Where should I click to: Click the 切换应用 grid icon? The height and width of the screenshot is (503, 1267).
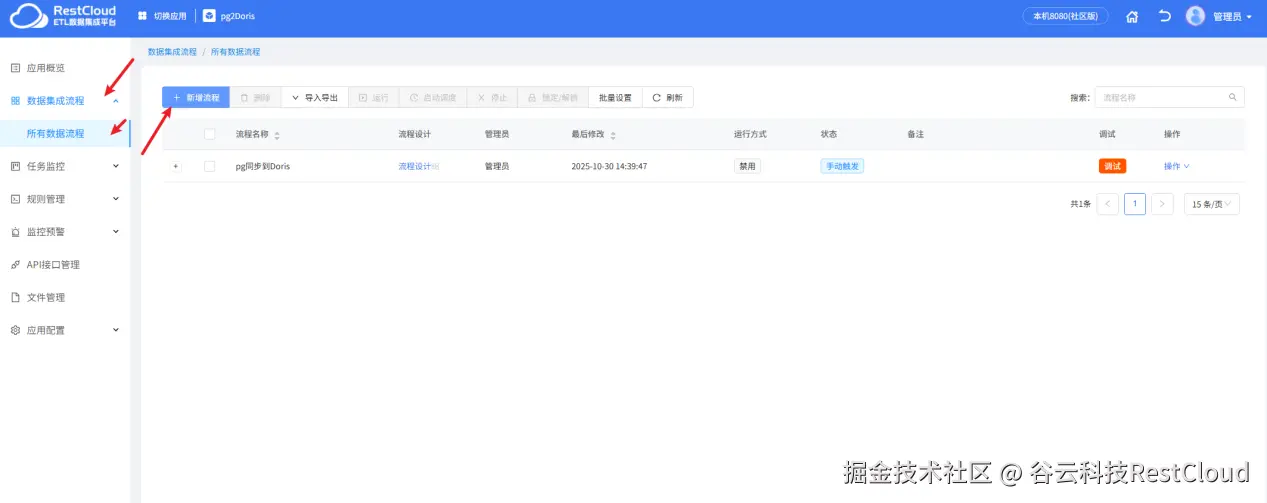(x=142, y=16)
